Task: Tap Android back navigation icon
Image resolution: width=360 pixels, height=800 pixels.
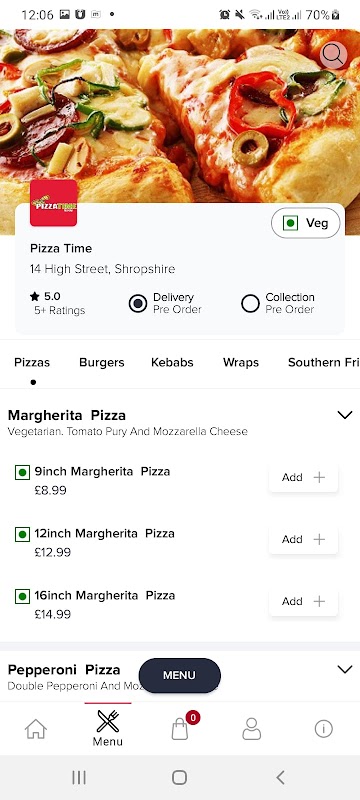Action: (x=280, y=777)
